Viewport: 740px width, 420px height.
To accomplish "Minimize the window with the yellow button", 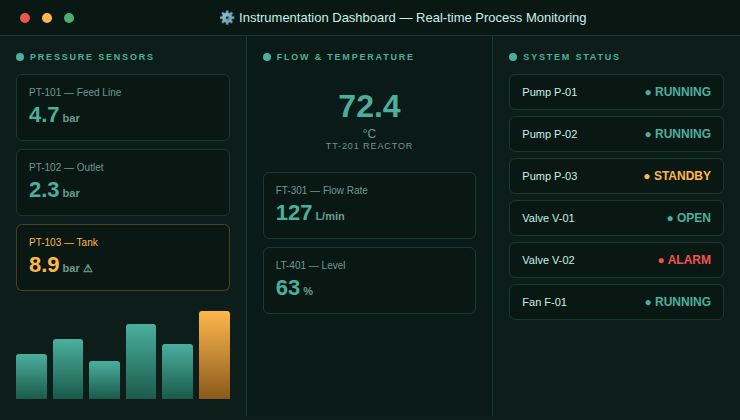I will [47, 18].
